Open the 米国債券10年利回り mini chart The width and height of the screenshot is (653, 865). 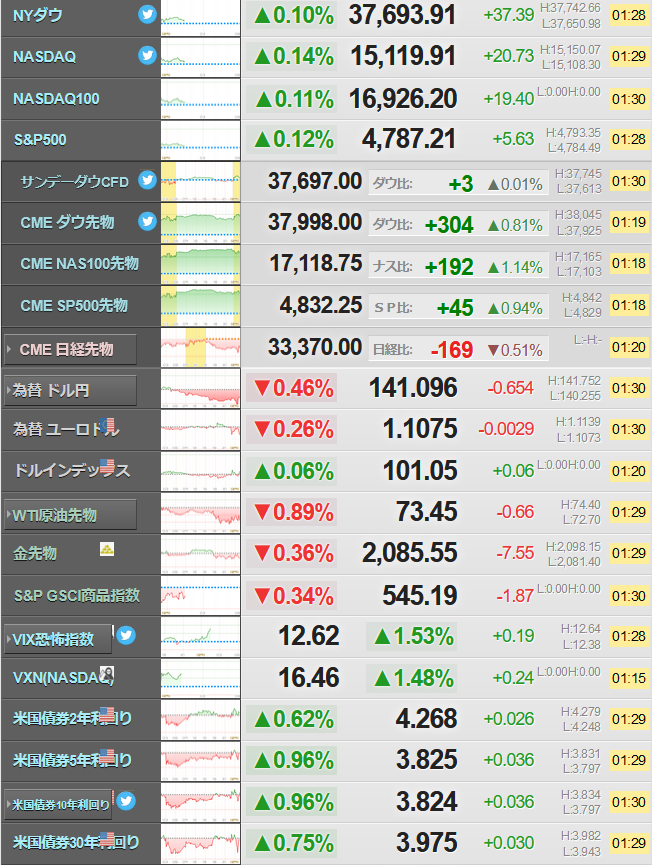click(201, 803)
